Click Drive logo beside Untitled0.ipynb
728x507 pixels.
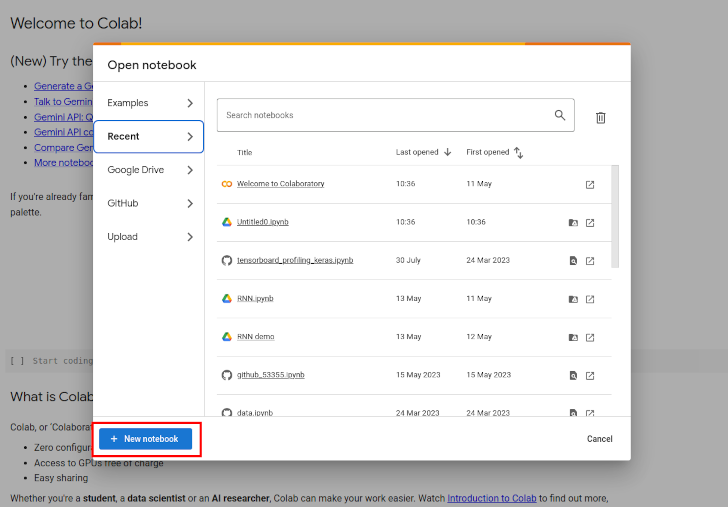[x=227, y=222]
